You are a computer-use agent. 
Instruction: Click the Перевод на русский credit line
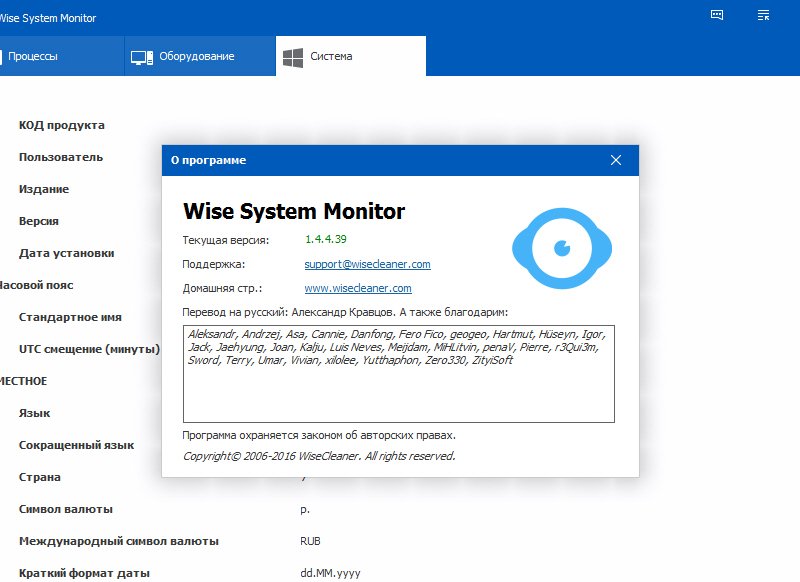pos(345,312)
